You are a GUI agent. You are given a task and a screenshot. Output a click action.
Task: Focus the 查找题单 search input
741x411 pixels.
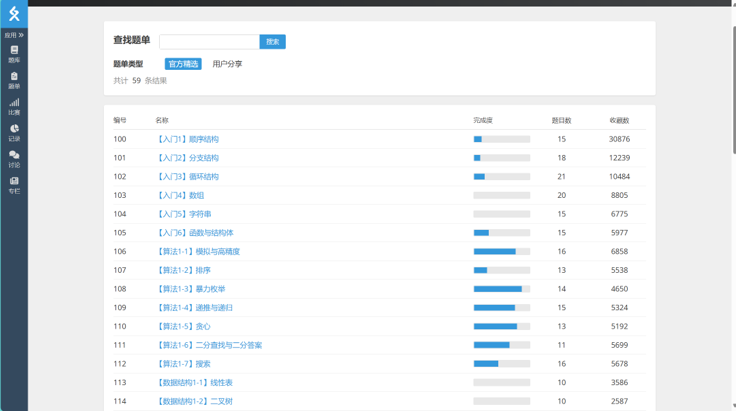point(209,42)
